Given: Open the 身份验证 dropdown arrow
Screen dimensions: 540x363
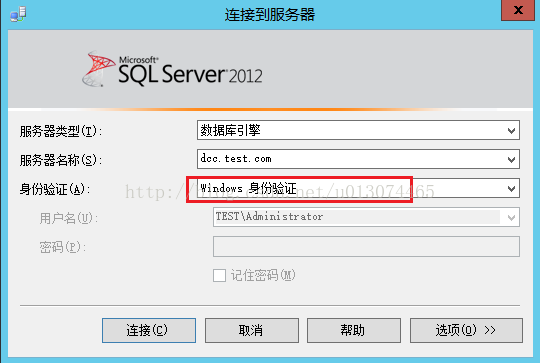Looking at the screenshot, I should (x=511, y=188).
